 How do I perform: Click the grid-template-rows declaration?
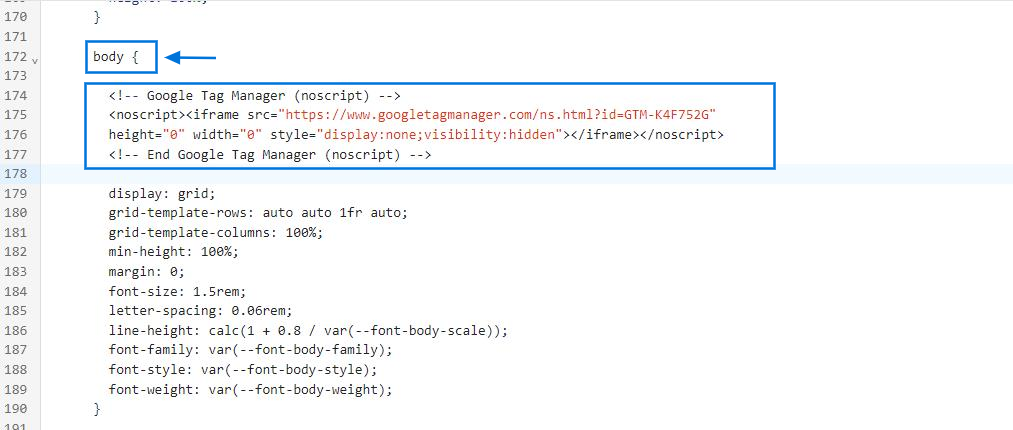(x=258, y=213)
